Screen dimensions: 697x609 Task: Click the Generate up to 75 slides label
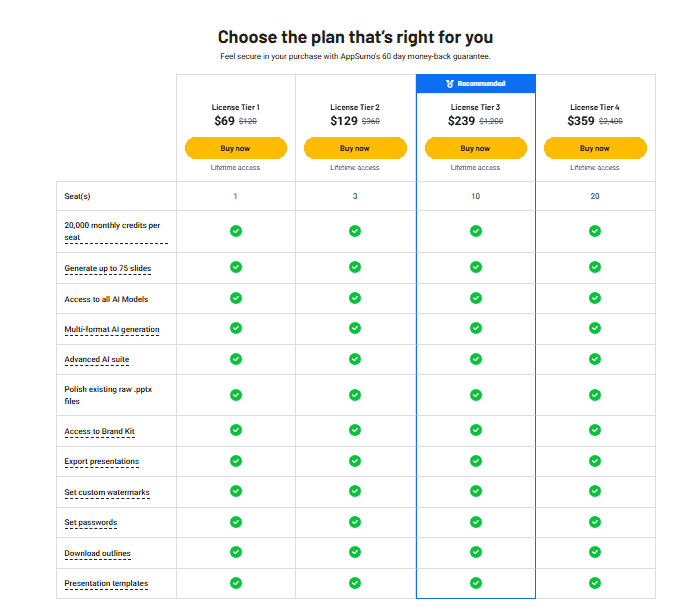[x=108, y=268]
